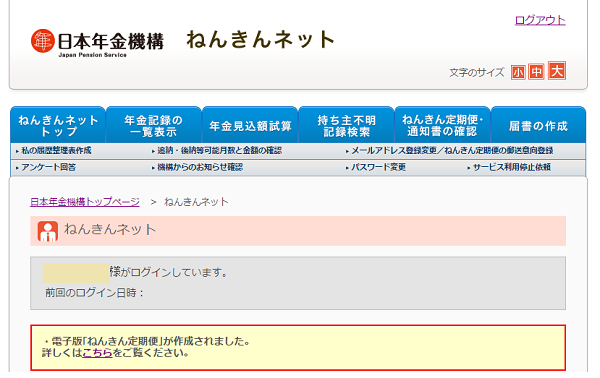Open メールアドレス登録変更 submenu link
Screen dimensions: 600x378
point(452,150)
